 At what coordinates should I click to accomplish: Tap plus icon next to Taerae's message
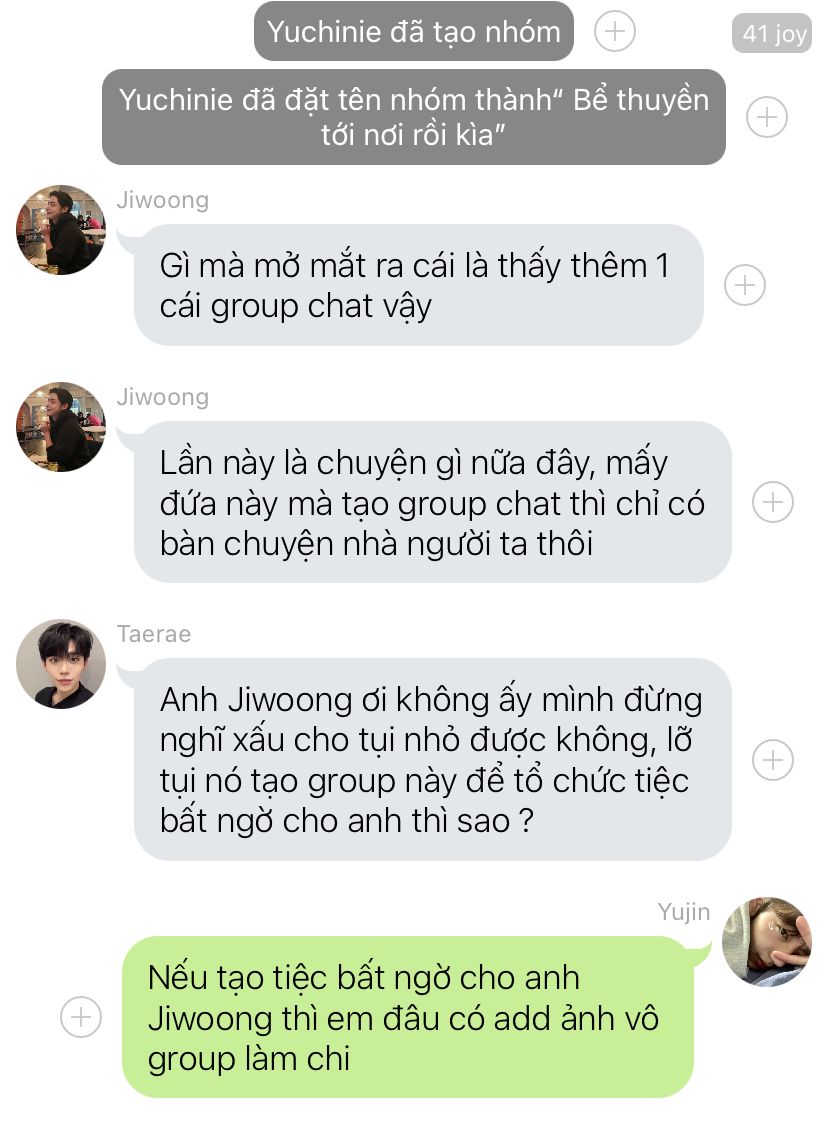[x=773, y=759]
